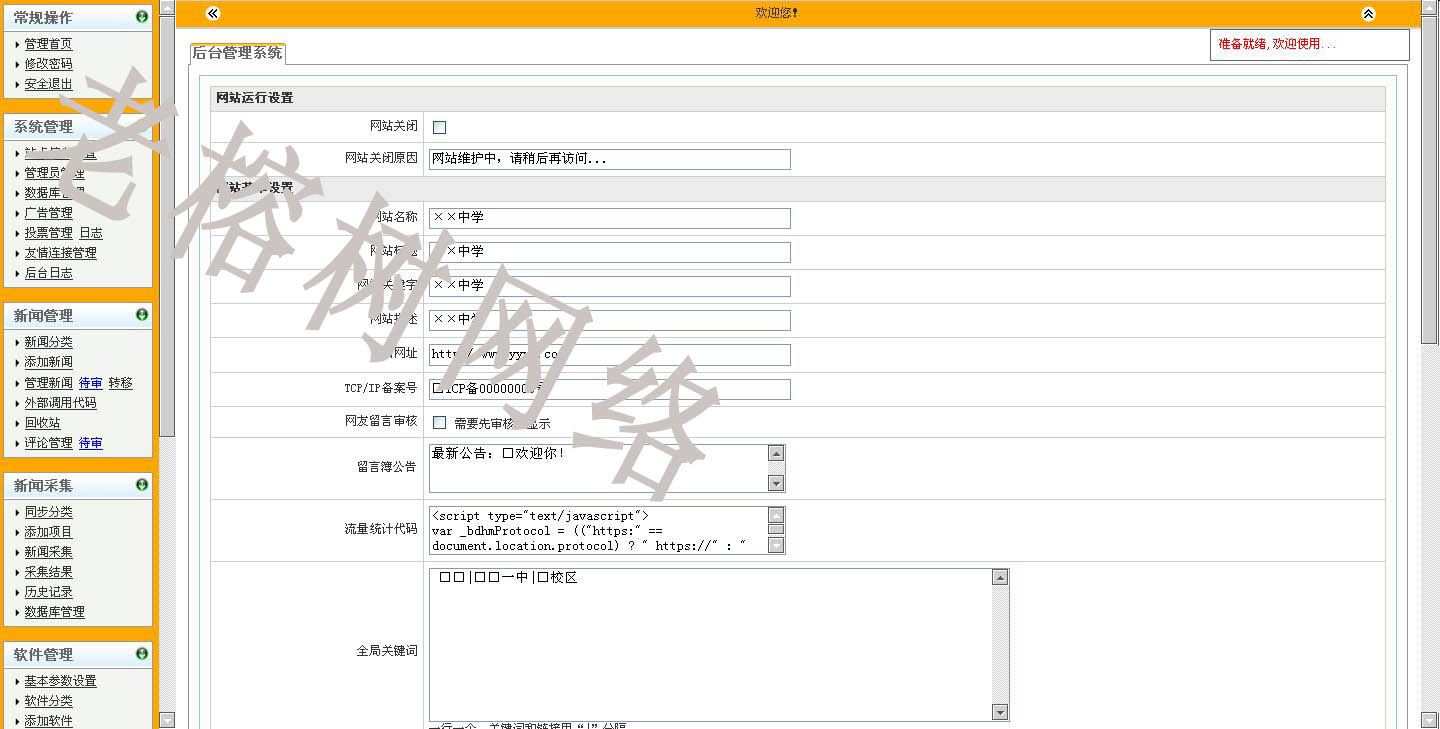The width and height of the screenshot is (1440, 729).
Task: Open the 评论管理 link
Action: click(48, 443)
